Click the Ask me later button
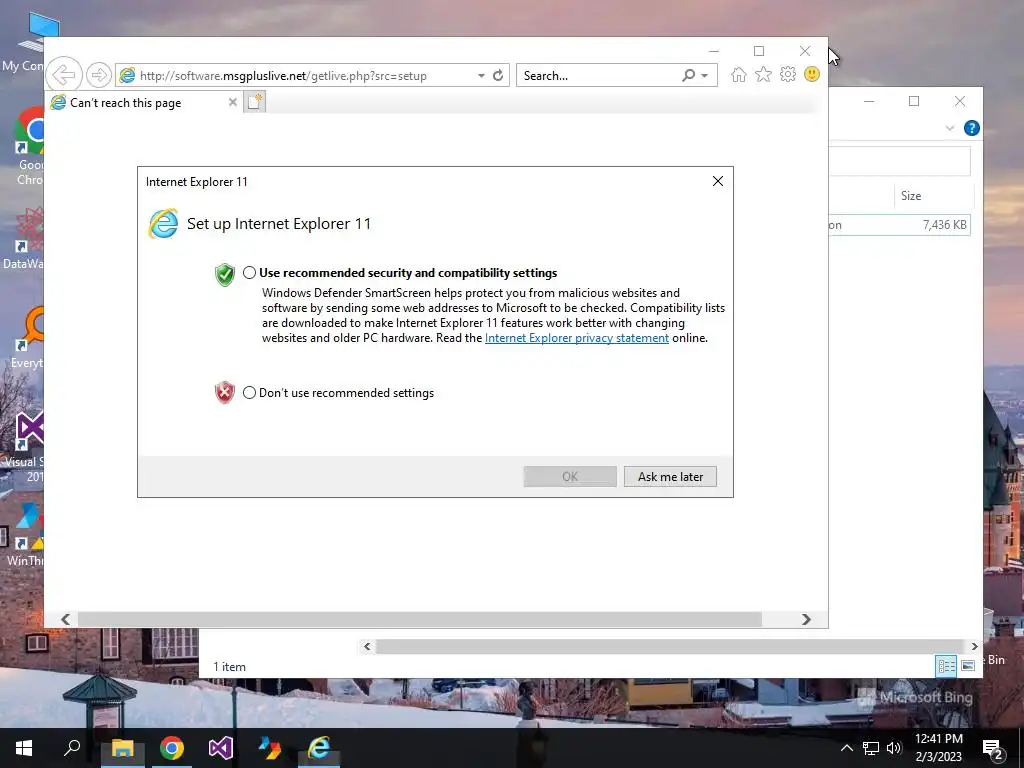Image resolution: width=1024 pixels, height=768 pixels. pos(670,477)
